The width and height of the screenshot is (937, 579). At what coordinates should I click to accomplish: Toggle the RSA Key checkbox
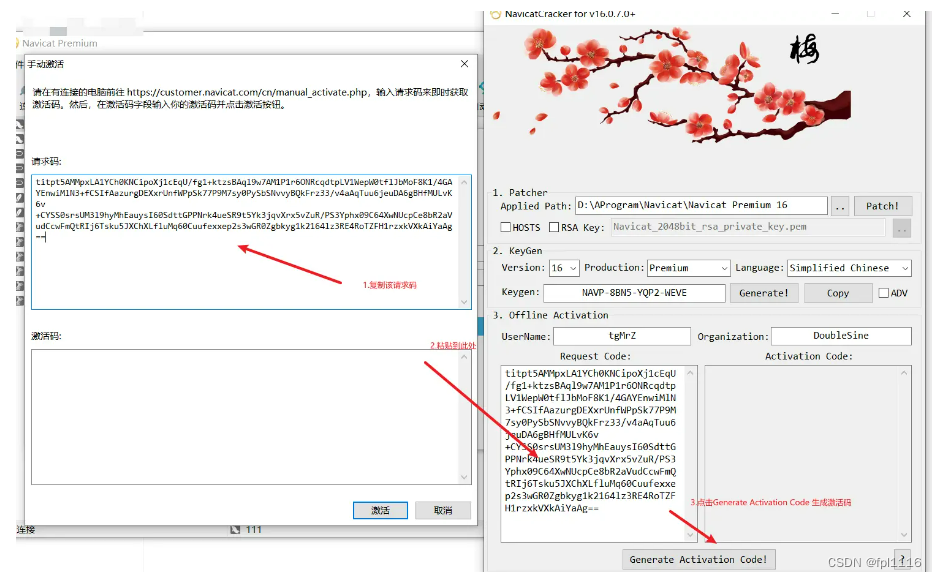[554, 227]
